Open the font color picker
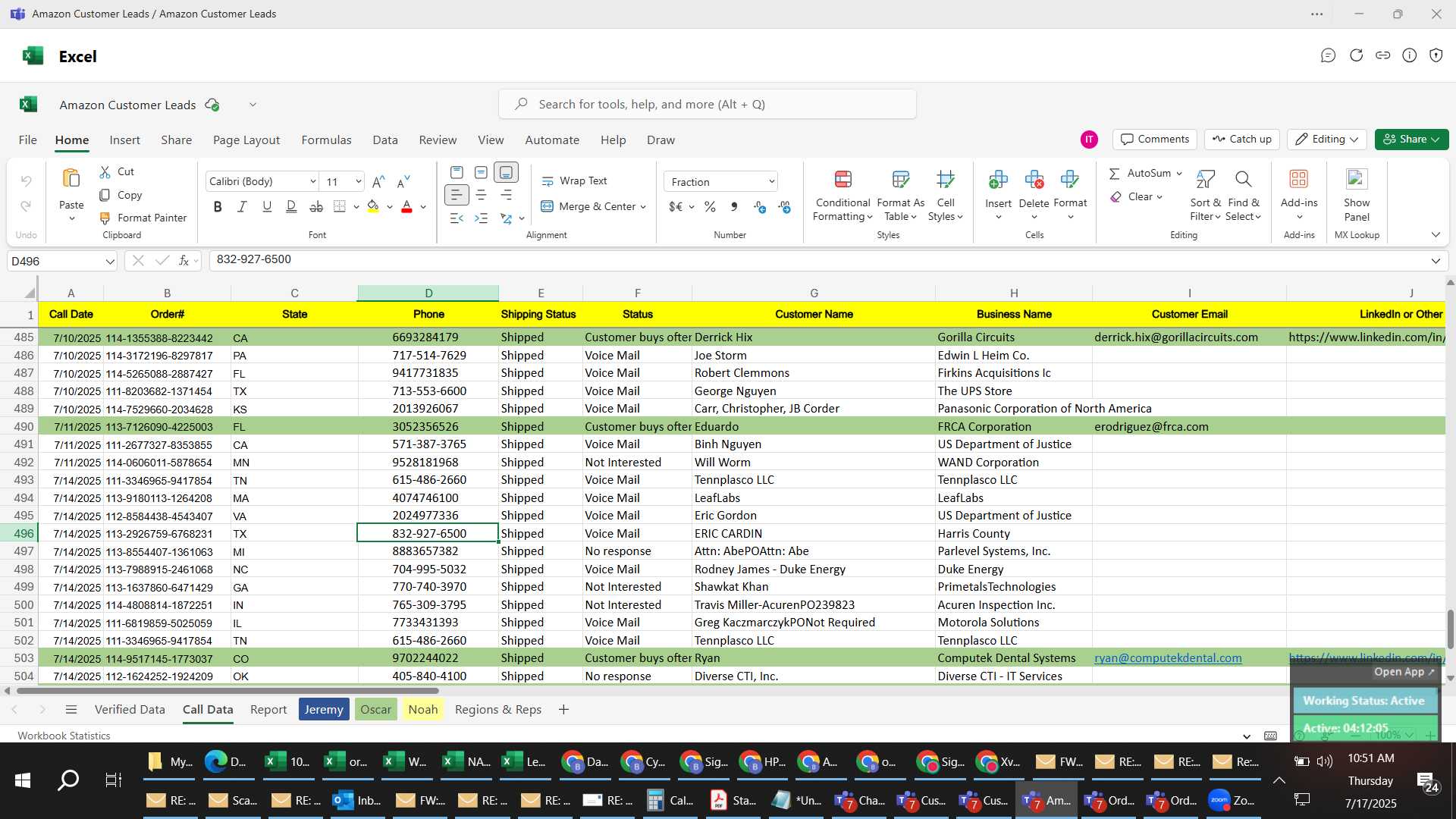The height and width of the screenshot is (819, 1456). point(423,207)
